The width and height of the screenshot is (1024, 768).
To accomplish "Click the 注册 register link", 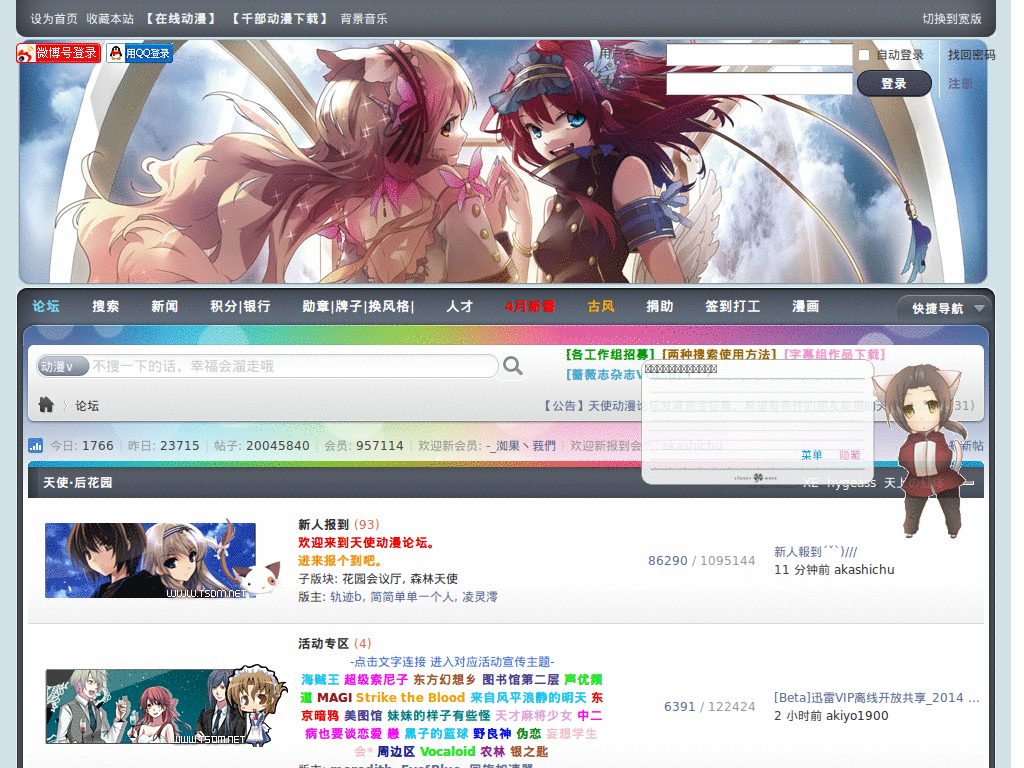I will pyautogui.click(x=960, y=84).
